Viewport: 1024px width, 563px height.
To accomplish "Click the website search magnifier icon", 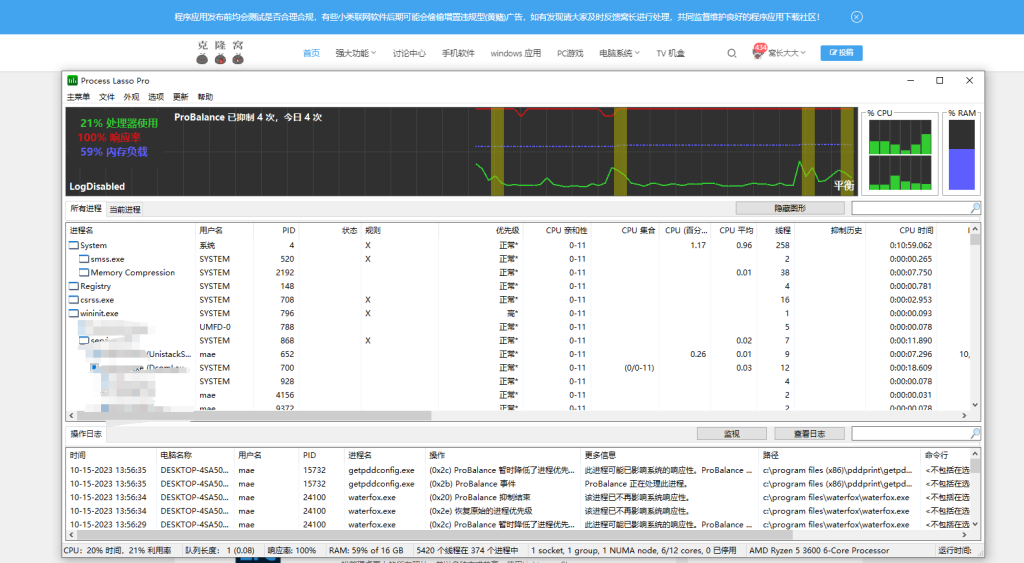I will pyautogui.click(x=731, y=54).
